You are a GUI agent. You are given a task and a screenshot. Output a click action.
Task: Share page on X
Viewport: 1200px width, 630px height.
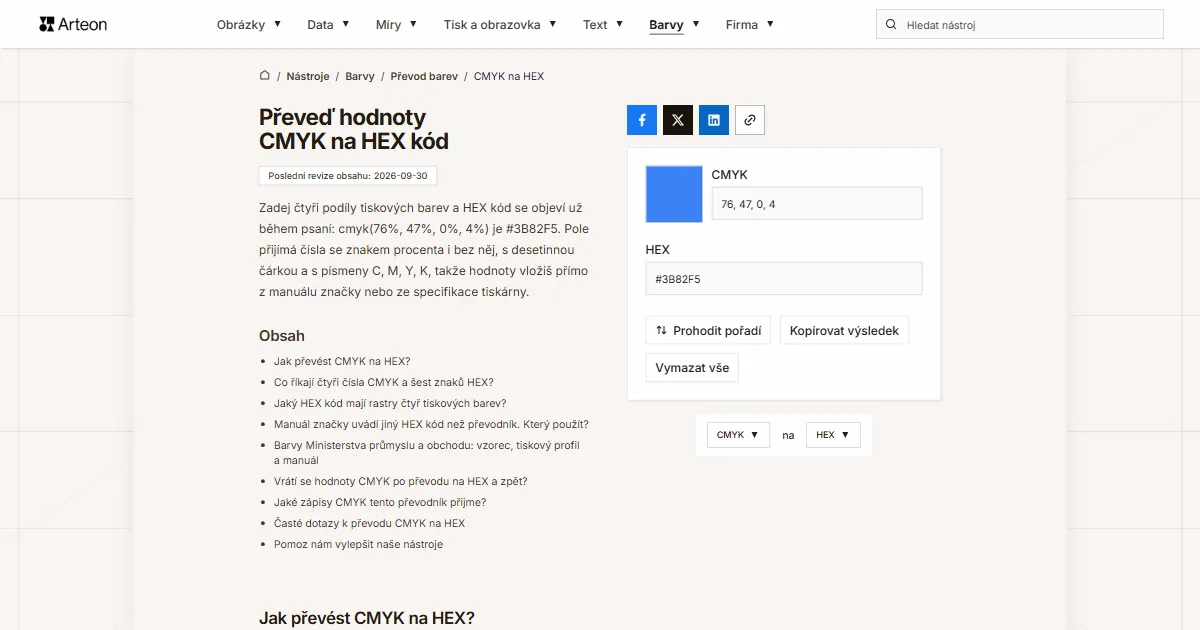tap(678, 120)
